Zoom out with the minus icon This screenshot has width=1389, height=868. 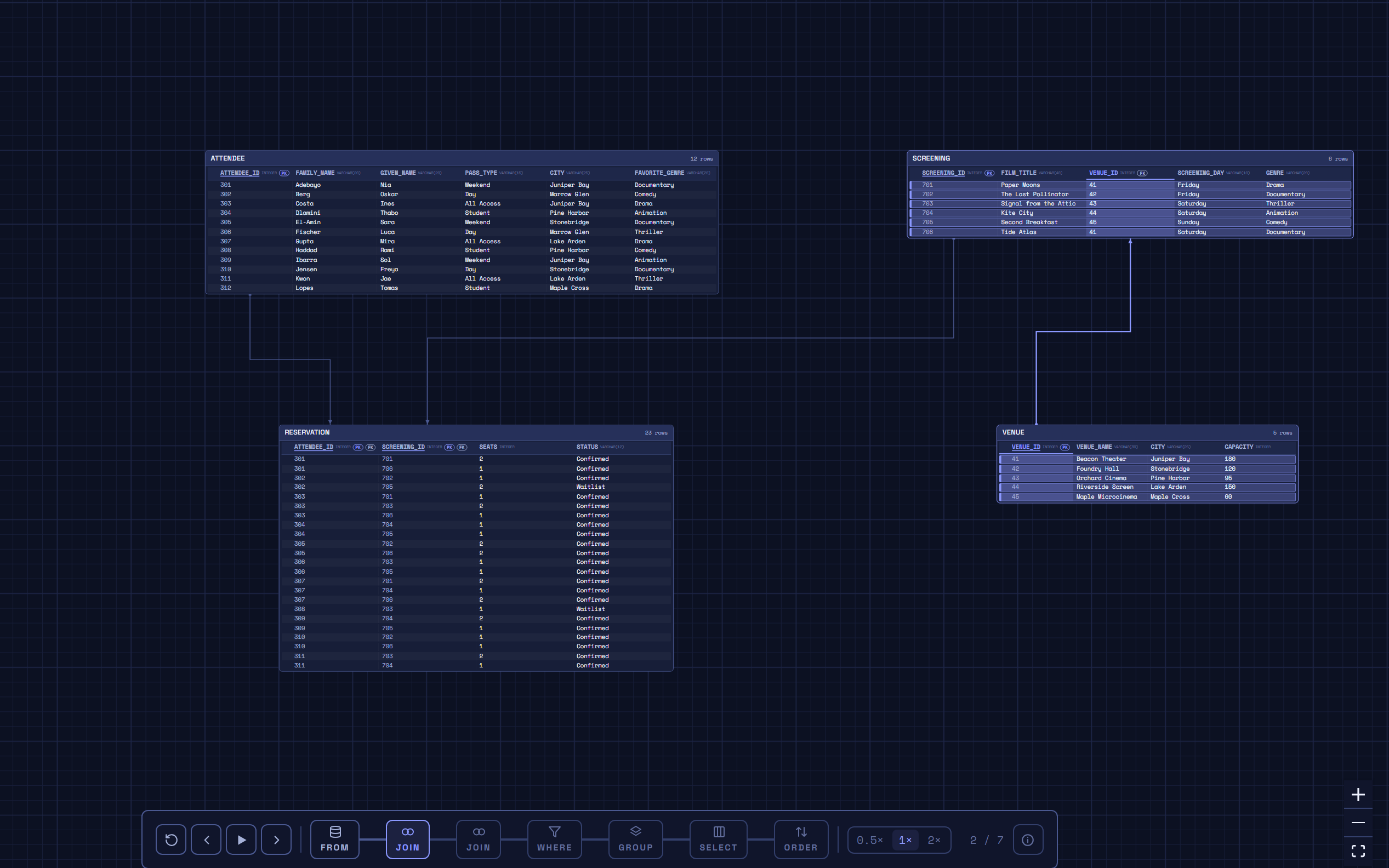point(1358,823)
